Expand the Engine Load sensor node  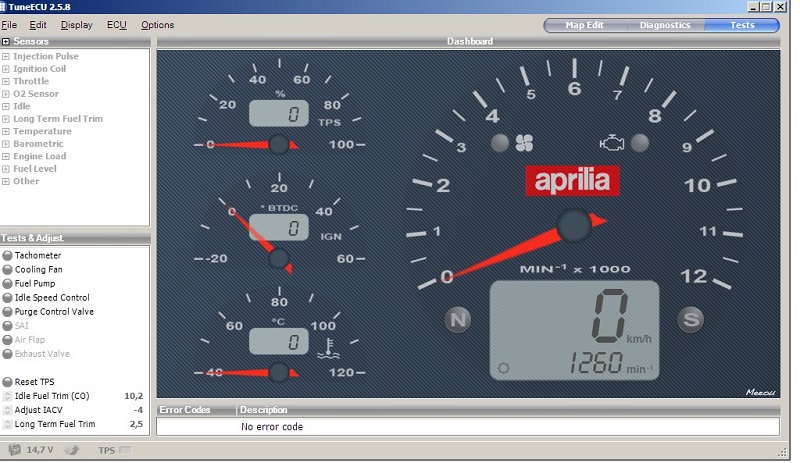(6, 156)
